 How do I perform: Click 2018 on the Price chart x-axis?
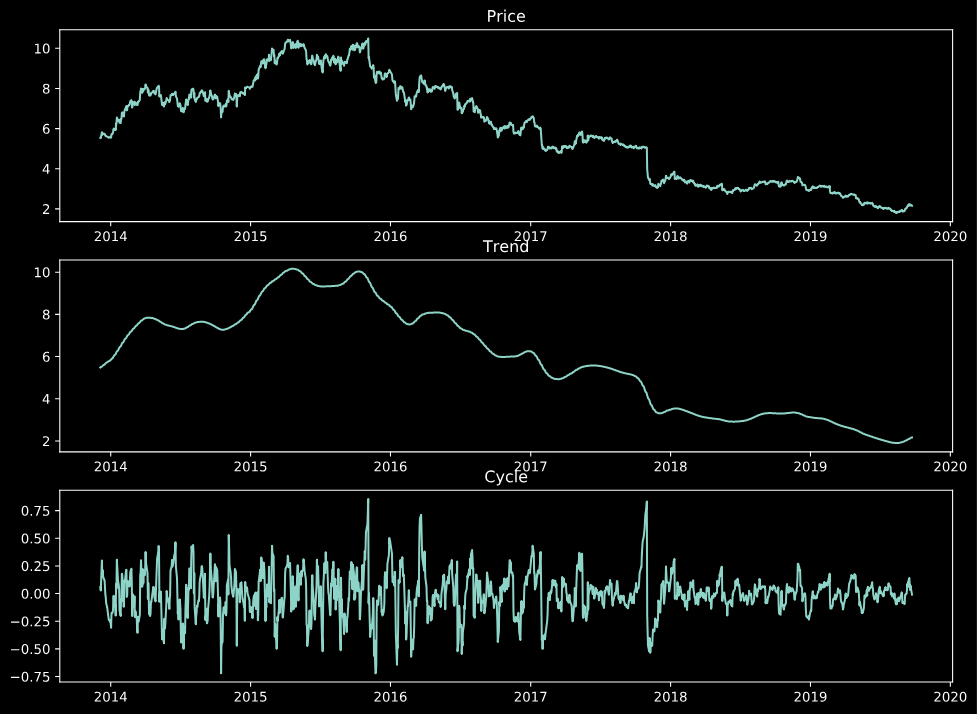[670, 236]
